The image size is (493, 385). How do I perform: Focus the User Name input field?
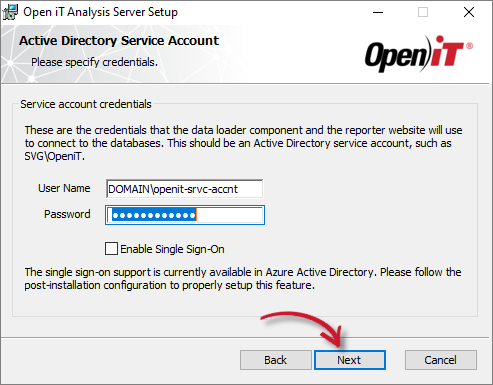tap(184, 189)
